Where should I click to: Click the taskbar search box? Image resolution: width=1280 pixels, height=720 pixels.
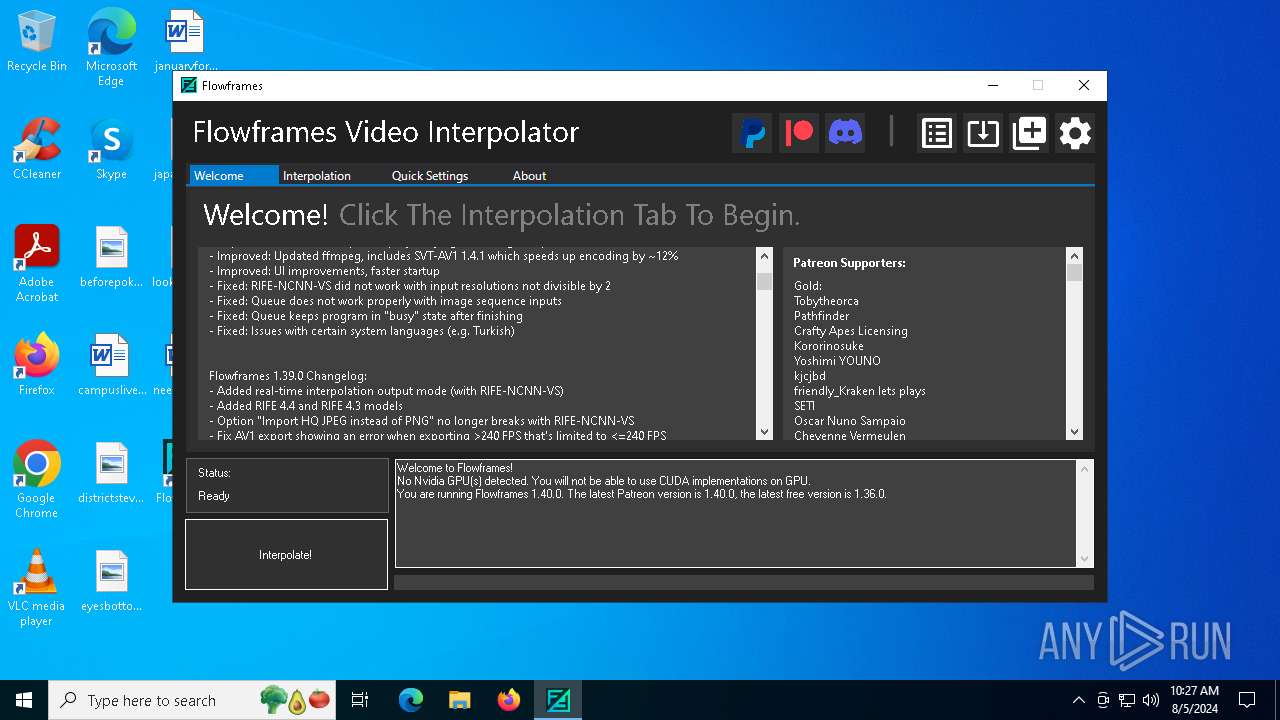tap(190, 700)
